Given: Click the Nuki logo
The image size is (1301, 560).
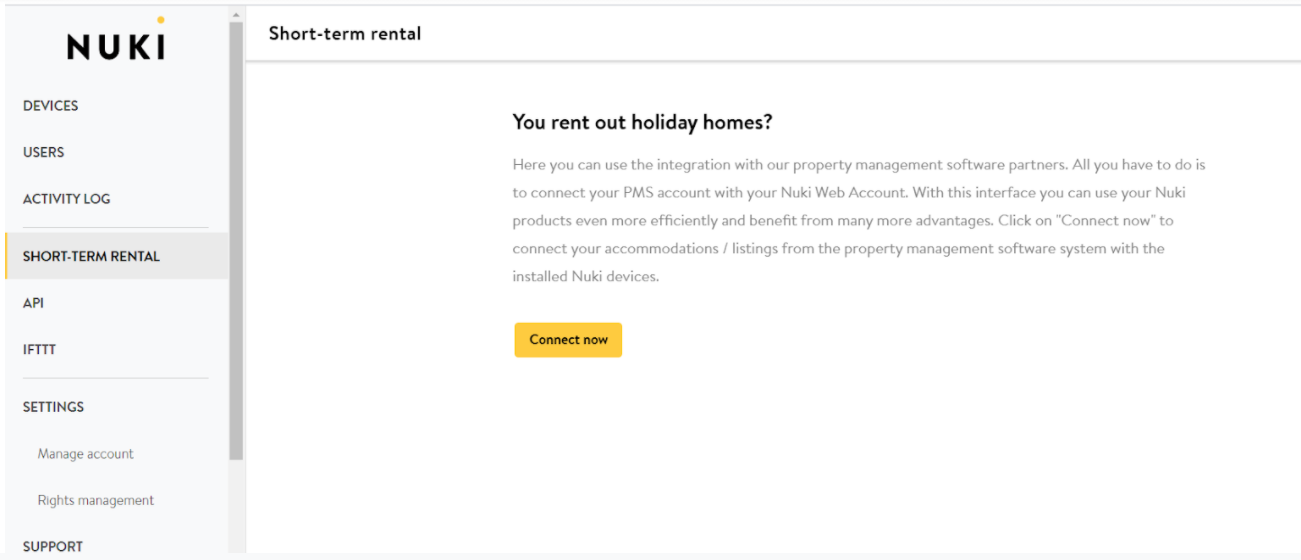Looking at the screenshot, I should tap(116, 46).
